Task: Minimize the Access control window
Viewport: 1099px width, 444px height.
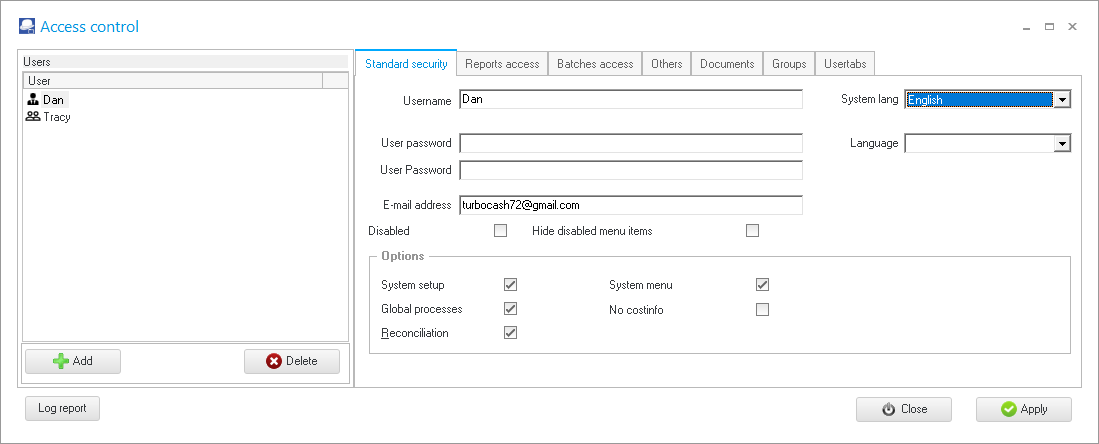Action: (x=1026, y=27)
